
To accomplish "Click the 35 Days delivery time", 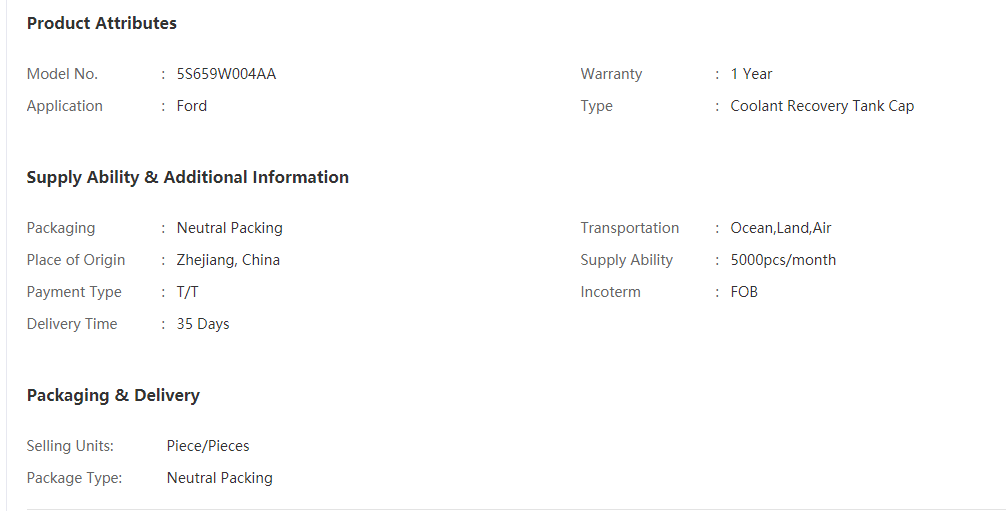I will (x=203, y=324).
